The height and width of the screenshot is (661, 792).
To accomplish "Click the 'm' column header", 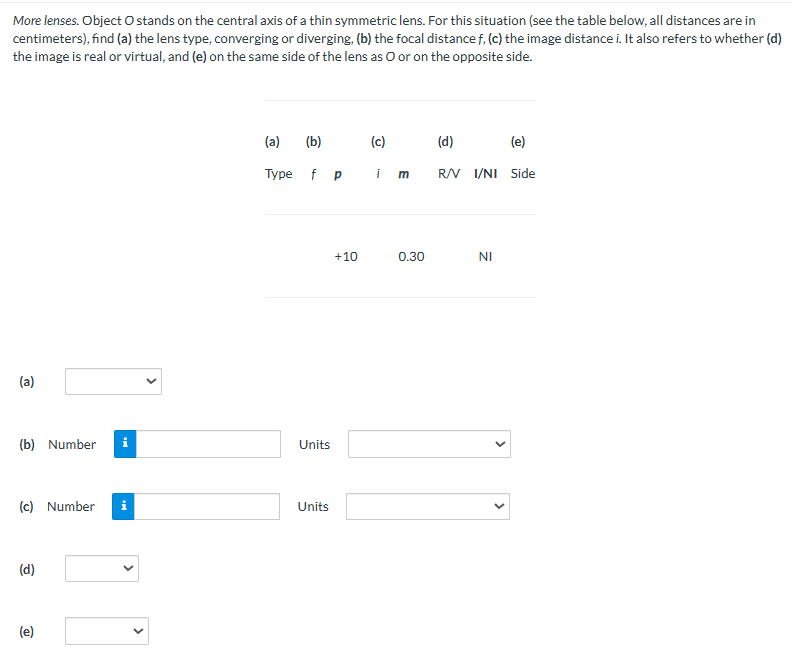I will tap(404, 174).
